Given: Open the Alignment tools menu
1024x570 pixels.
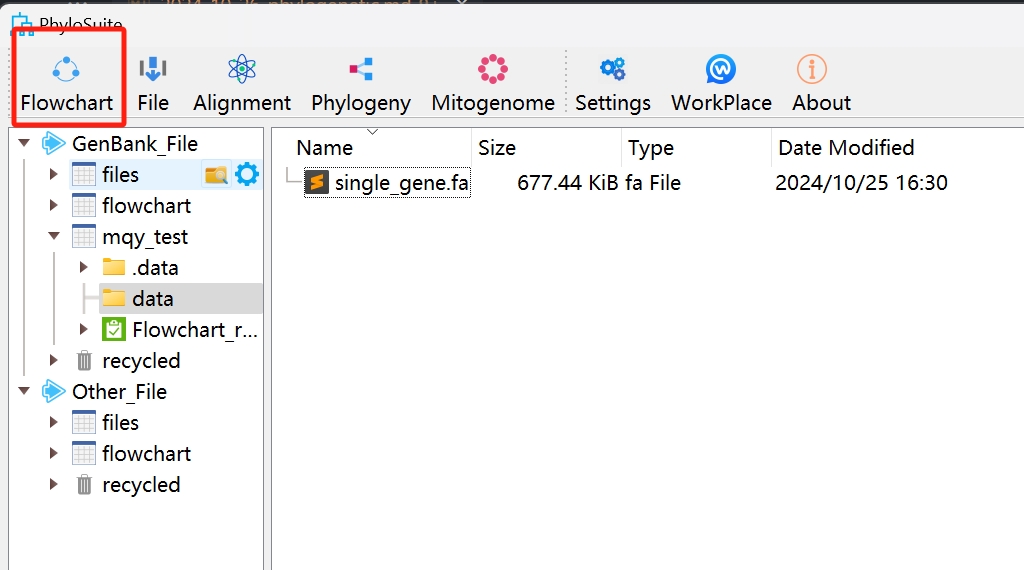Looking at the screenshot, I should pyautogui.click(x=242, y=84).
